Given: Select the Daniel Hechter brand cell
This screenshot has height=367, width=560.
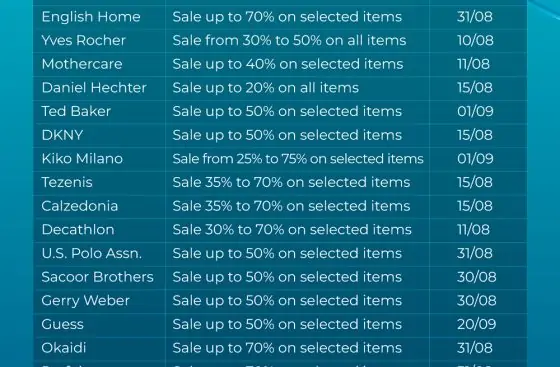Looking at the screenshot, I should click(94, 88).
